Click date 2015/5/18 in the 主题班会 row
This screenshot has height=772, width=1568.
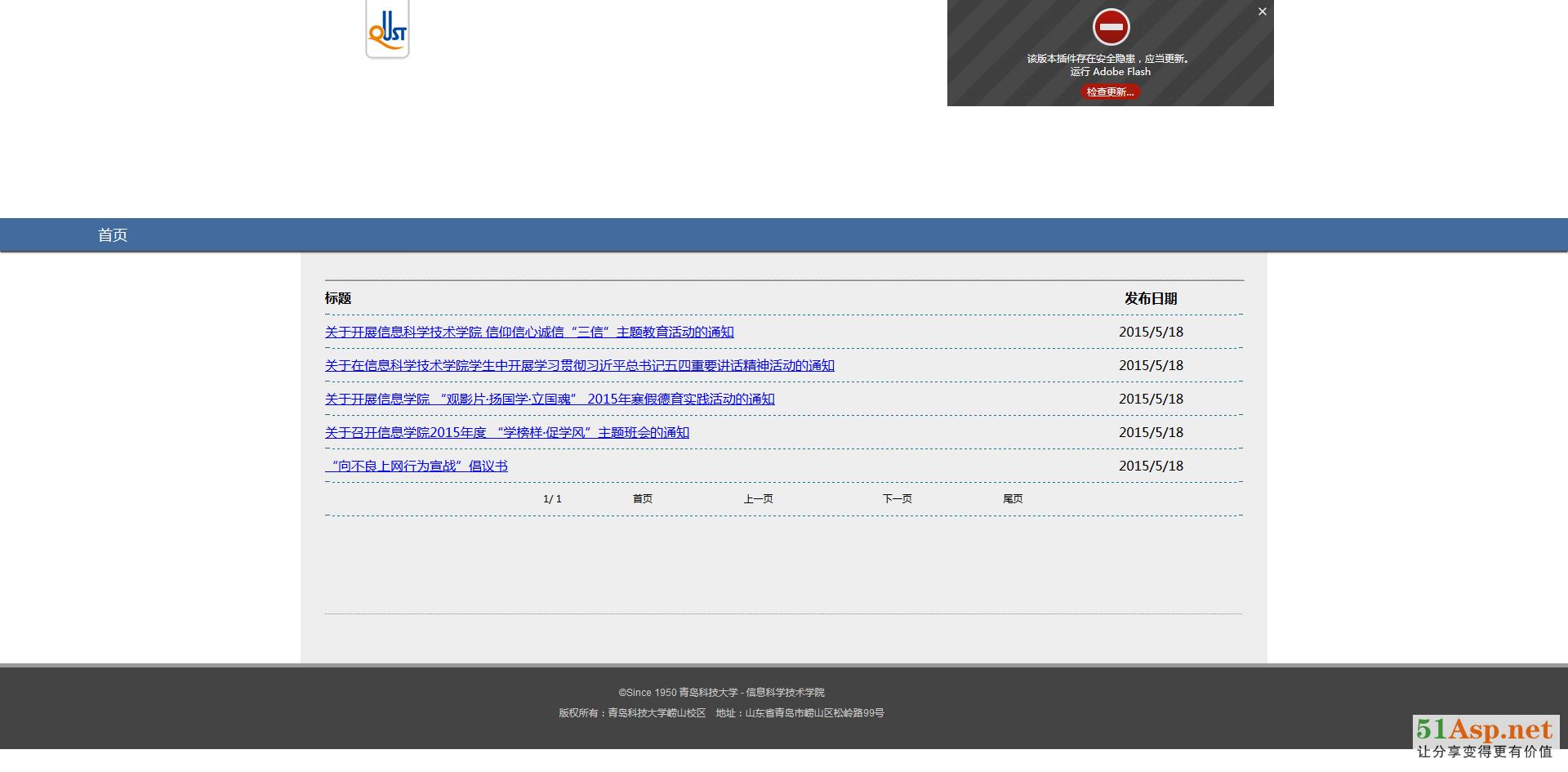click(x=1151, y=432)
